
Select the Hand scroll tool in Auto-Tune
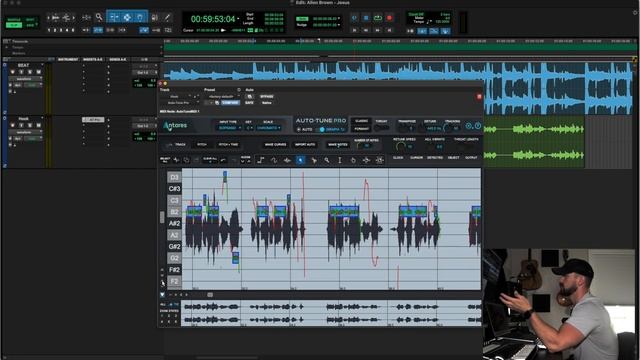(353, 160)
